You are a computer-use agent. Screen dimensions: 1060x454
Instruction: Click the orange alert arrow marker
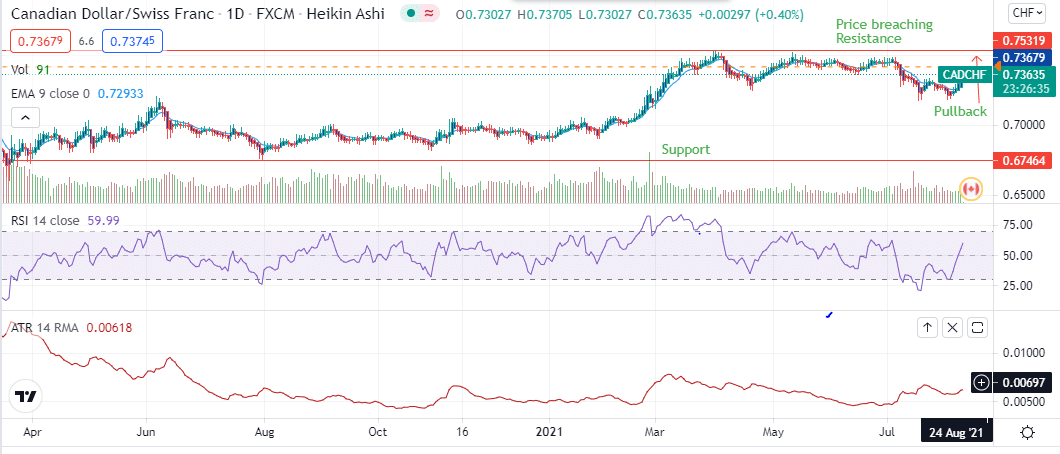point(982,69)
